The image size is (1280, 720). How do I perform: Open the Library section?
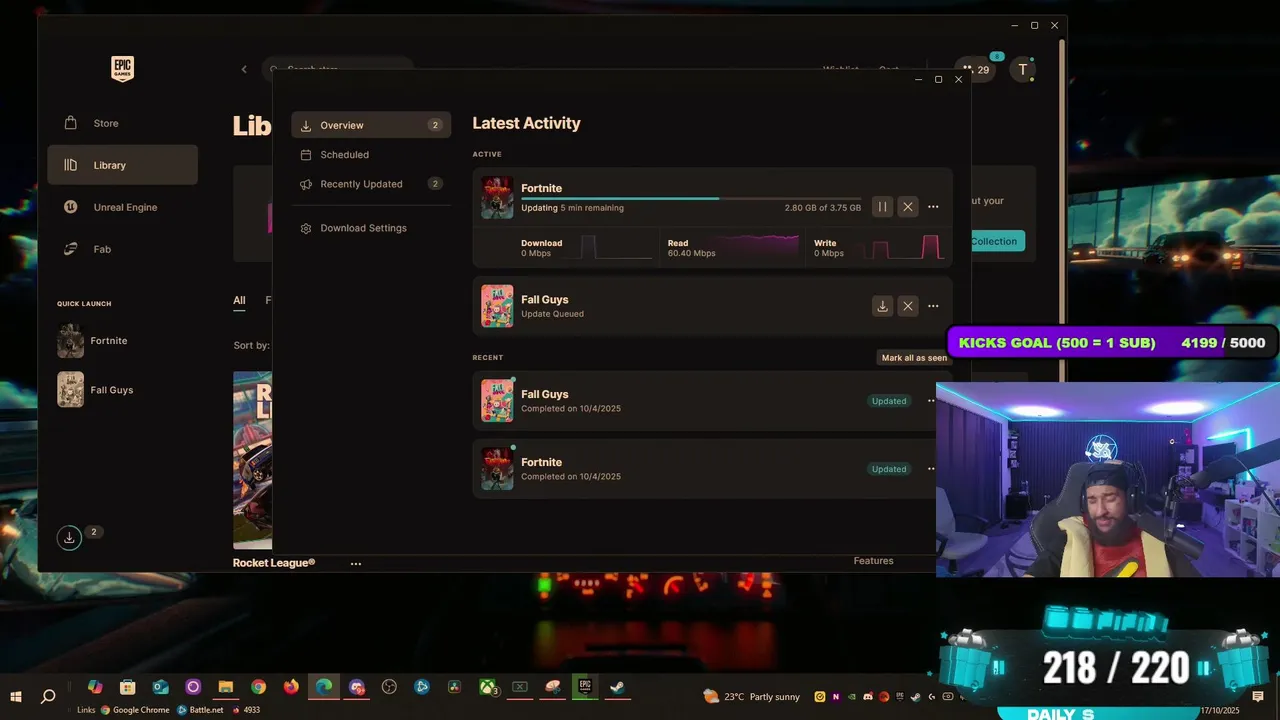[x=122, y=165]
